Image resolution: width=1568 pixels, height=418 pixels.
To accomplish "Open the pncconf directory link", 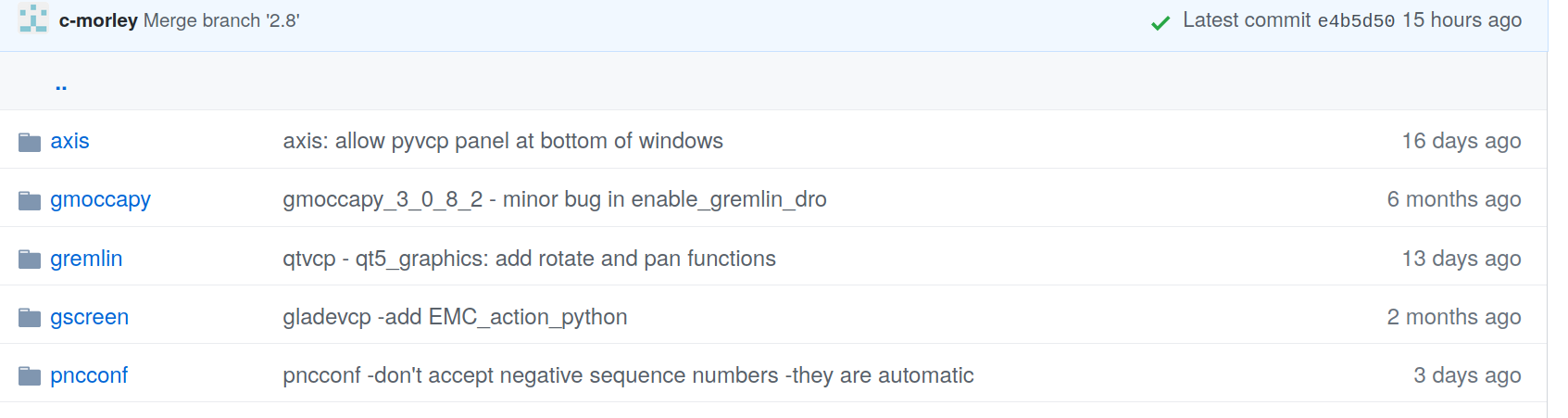I will click(x=89, y=375).
